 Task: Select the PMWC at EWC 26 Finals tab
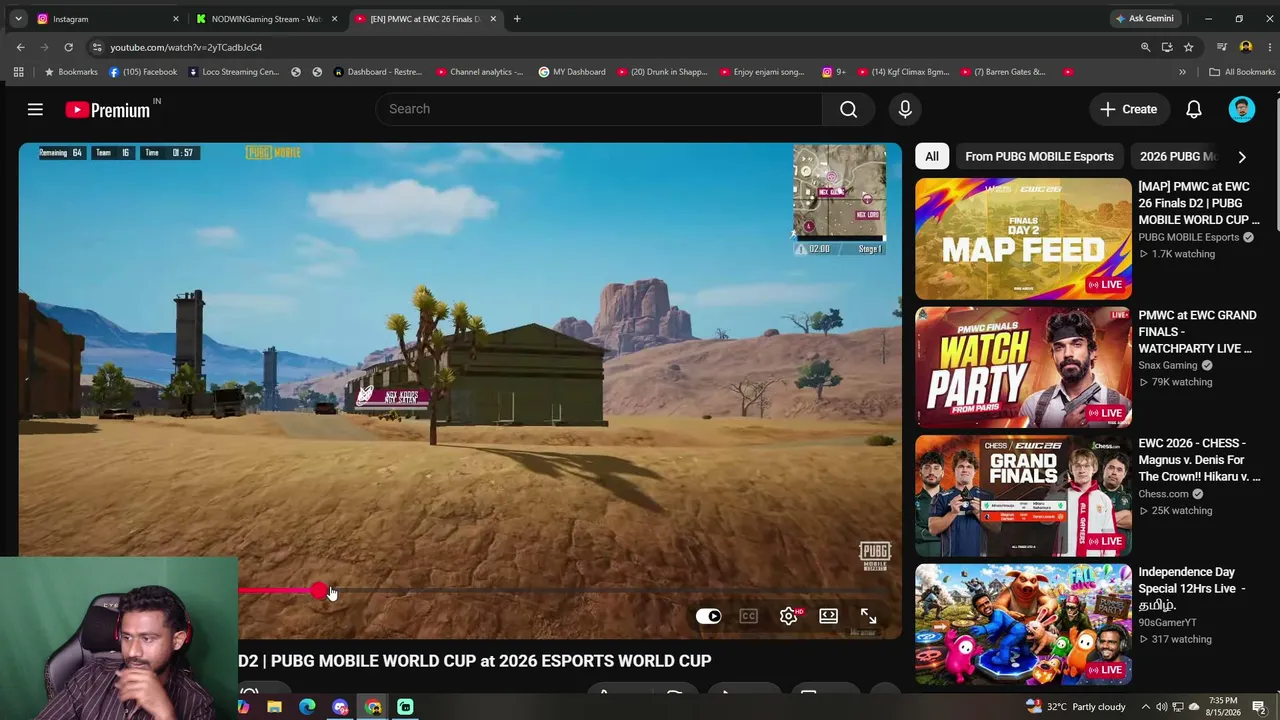[x=426, y=19]
